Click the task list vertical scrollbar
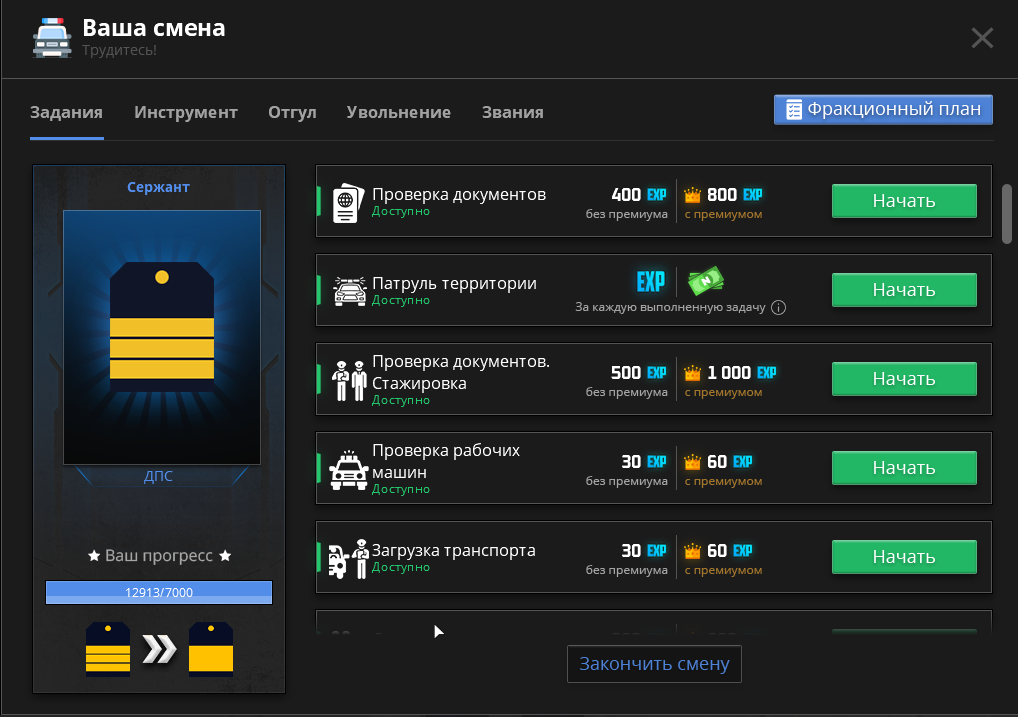The width and height of the screenshot is (1018, 717). (x=1007, y=214)
